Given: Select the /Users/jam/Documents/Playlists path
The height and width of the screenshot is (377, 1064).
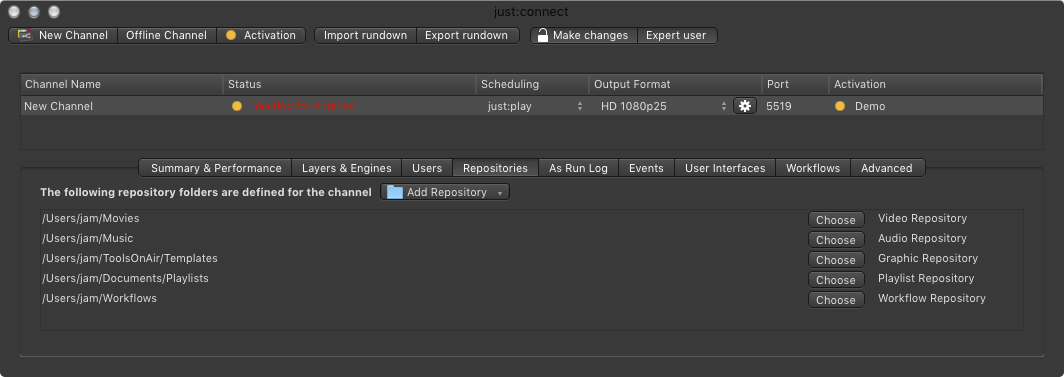Looking at the screenshot, I should 125,278.
